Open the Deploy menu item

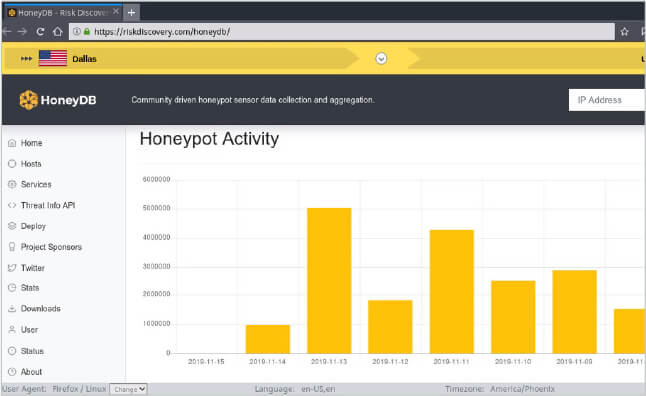point(33,226)
